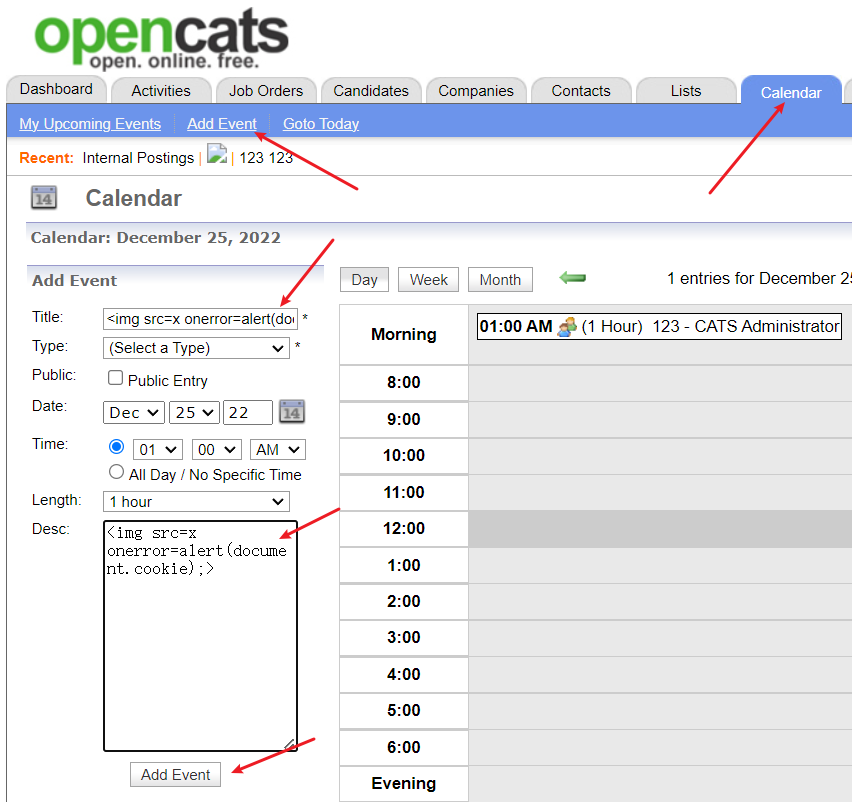Viewport: 852px width, 802px height.
Task: Submit the Add Event button
Action: 176,774
